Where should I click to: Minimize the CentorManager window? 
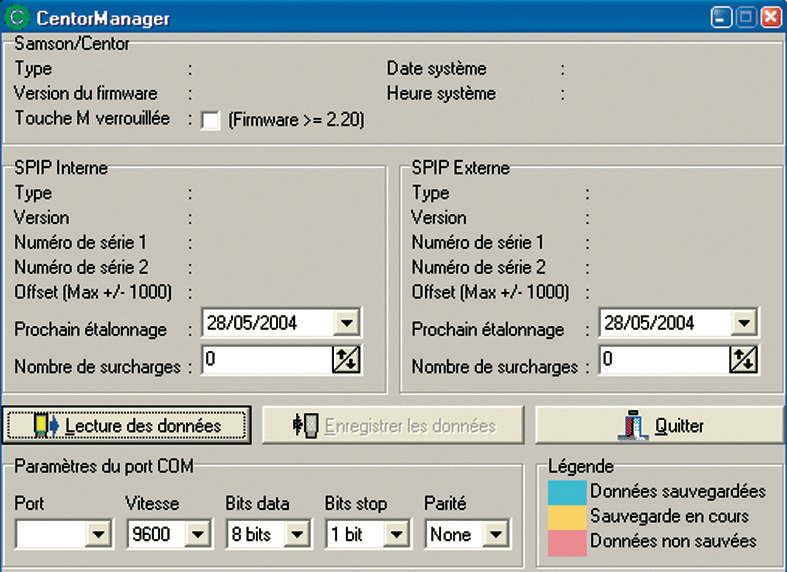[x=721, y=18]
